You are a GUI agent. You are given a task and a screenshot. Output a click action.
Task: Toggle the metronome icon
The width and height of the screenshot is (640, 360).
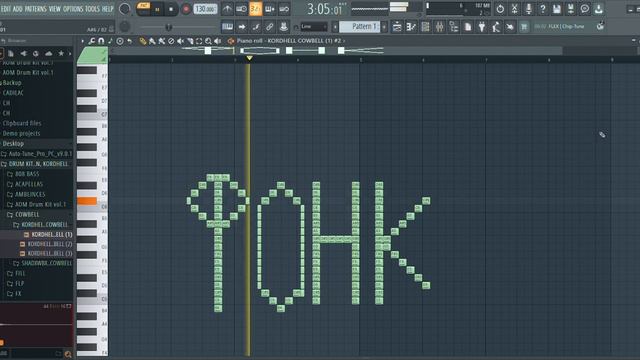coord(227,9)
